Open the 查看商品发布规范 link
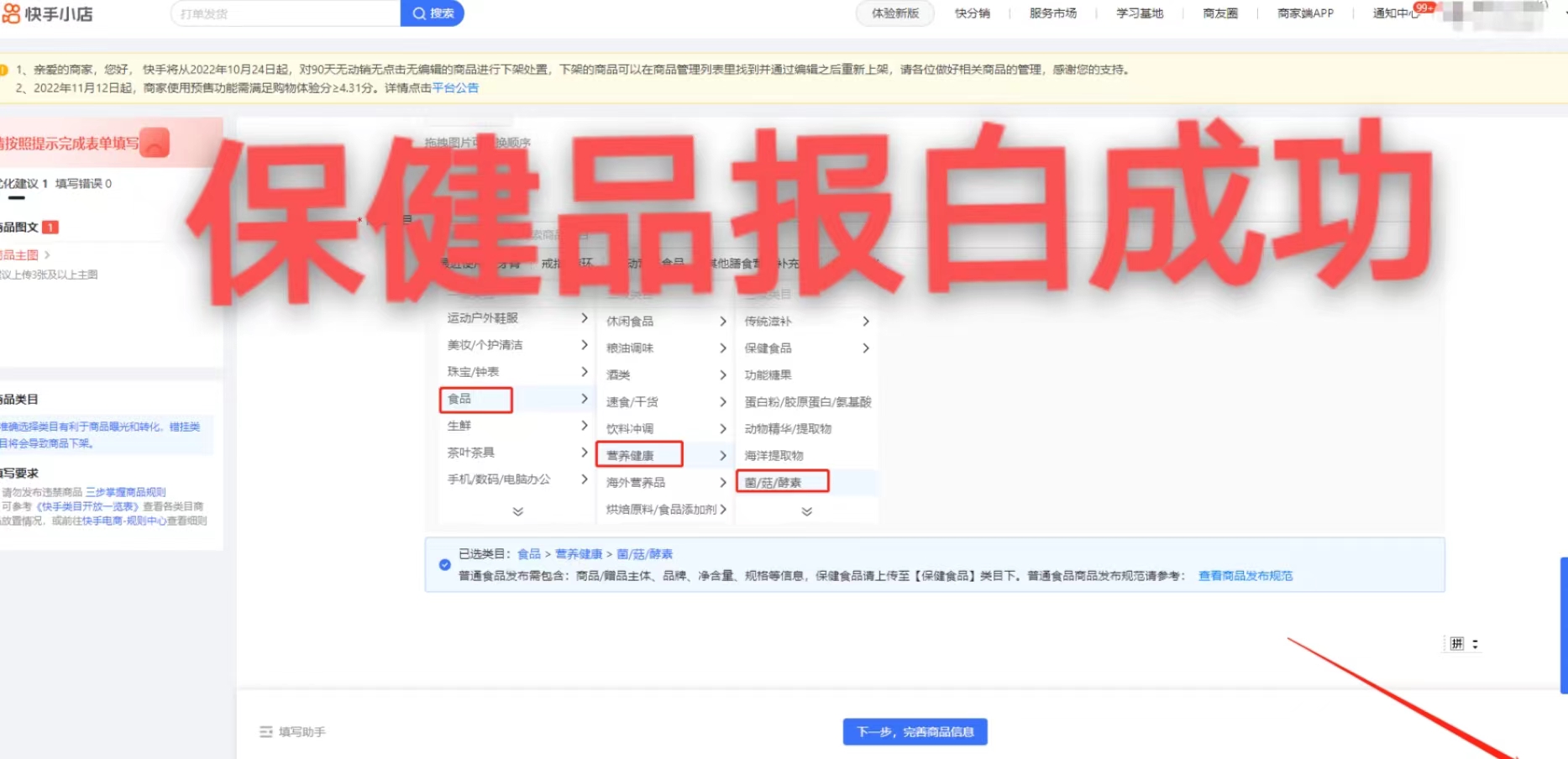This screenshot has width=1568, height=759. (1245, 576)
